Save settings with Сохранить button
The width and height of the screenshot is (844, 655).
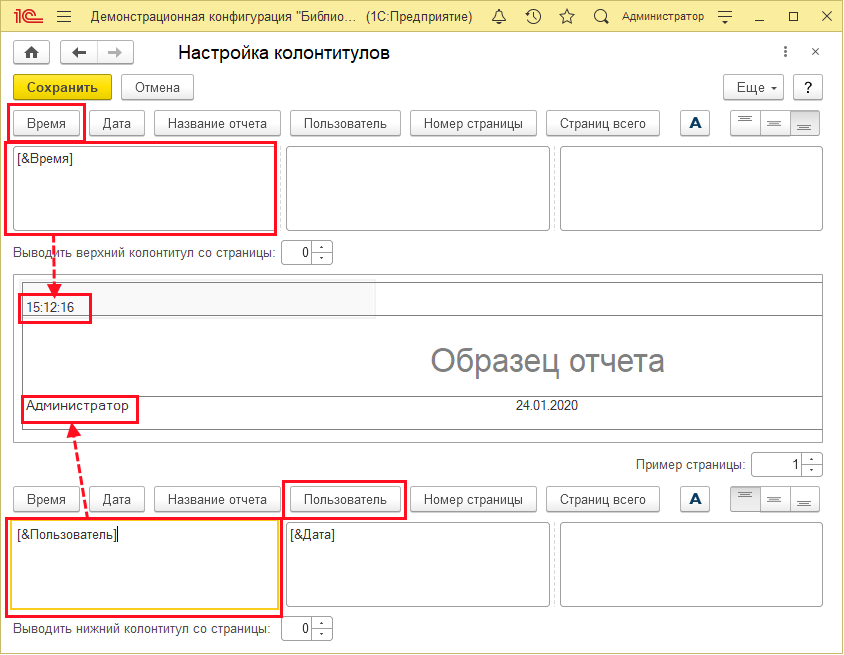tap(62, 87)
